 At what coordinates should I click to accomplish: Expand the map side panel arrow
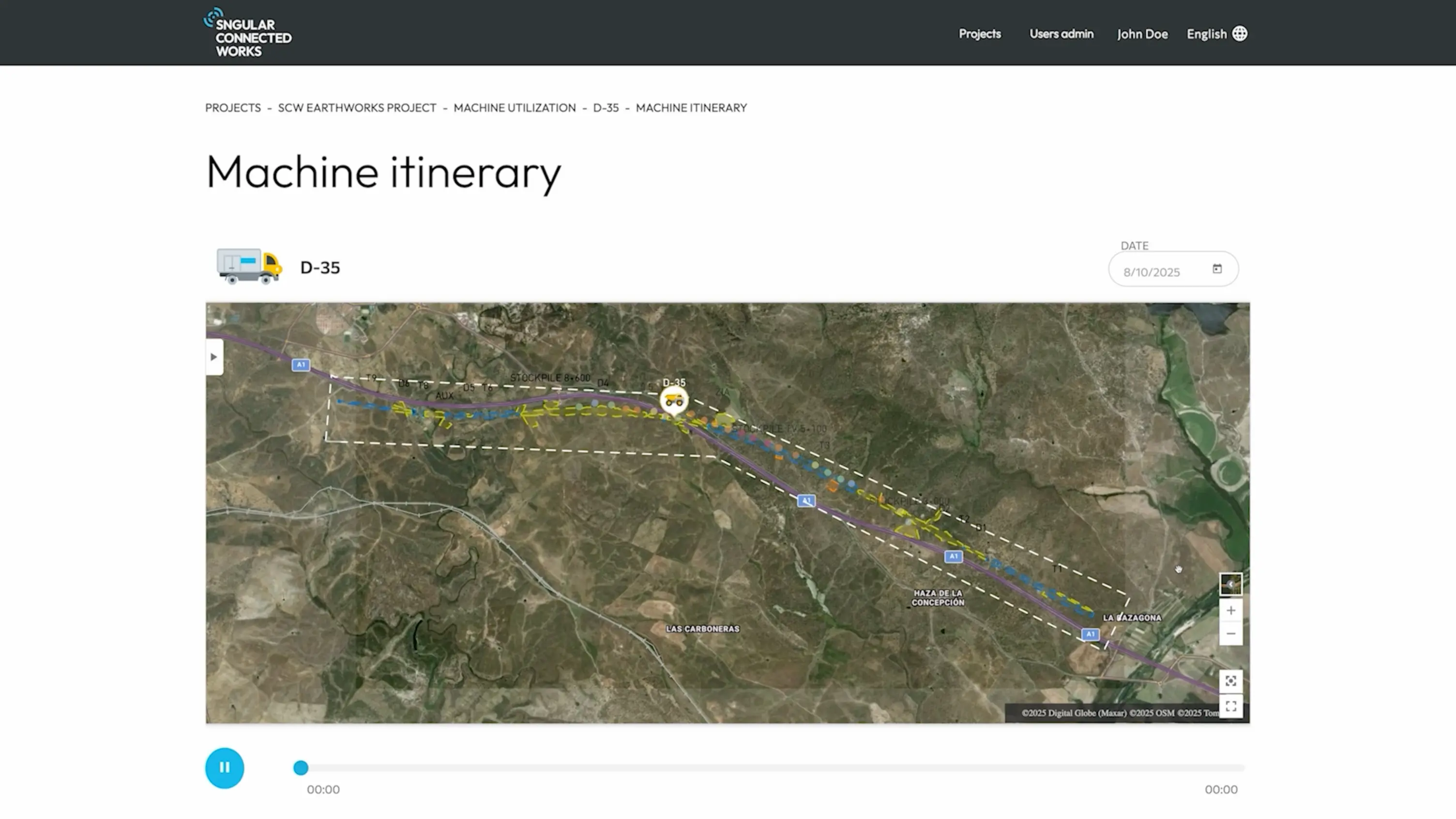[x=213, y=357]
